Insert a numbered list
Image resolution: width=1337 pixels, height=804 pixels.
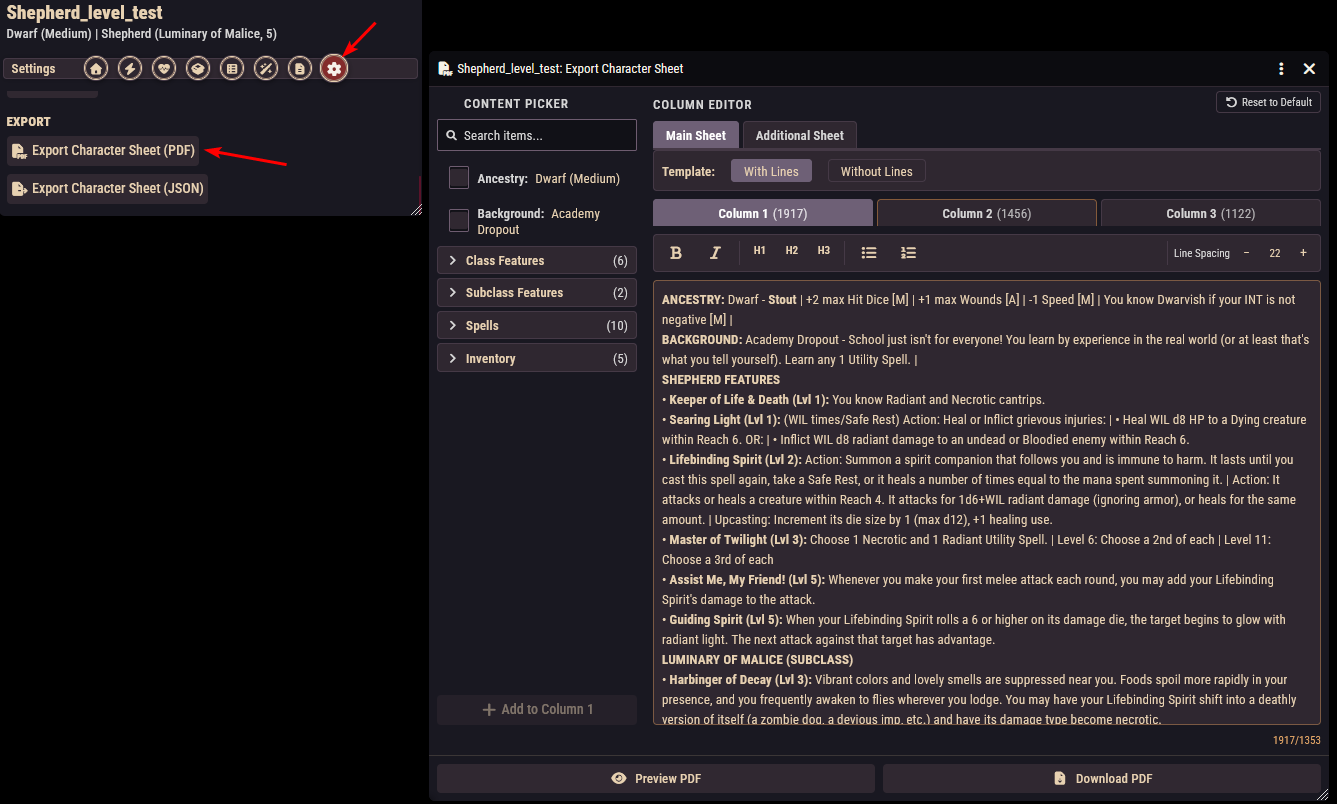(x=908, y=253)
